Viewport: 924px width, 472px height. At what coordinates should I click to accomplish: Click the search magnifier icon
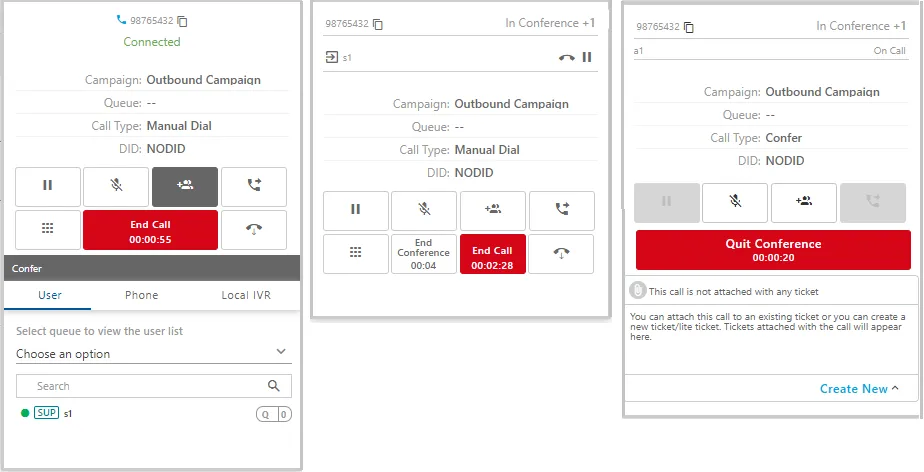pos(273,386)
